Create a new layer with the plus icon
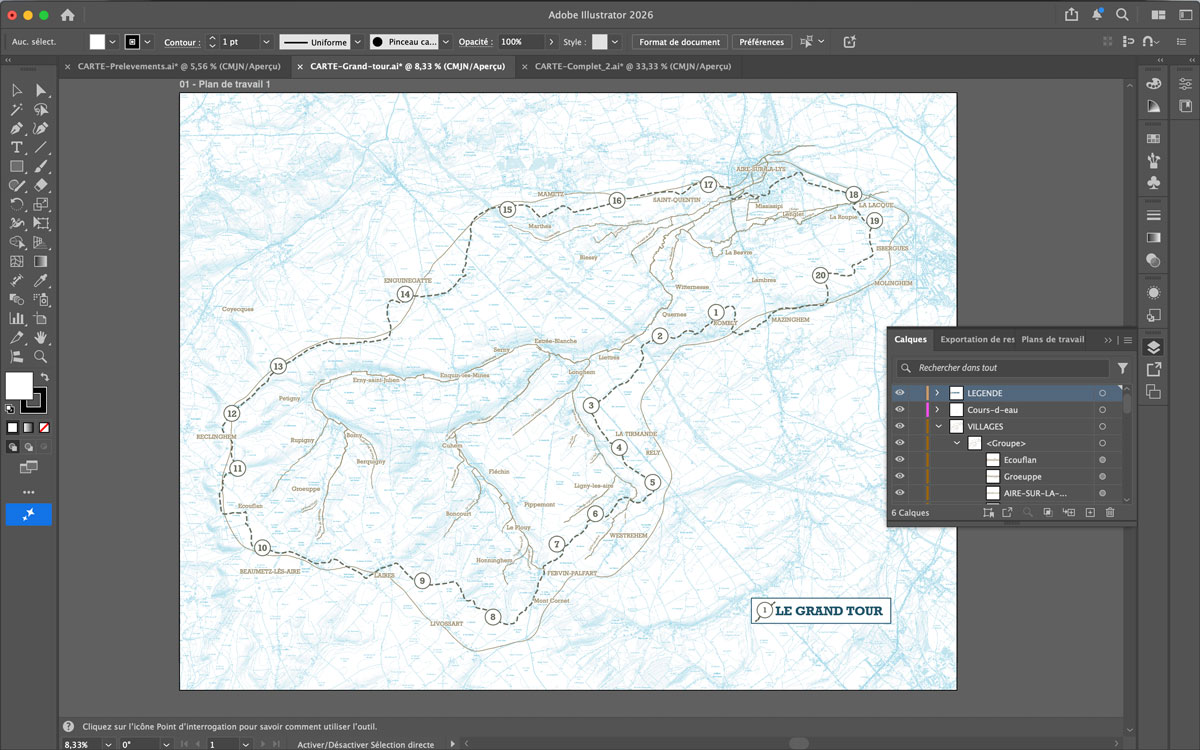Screen dimensions: 1200x750 pos(1090,513)
